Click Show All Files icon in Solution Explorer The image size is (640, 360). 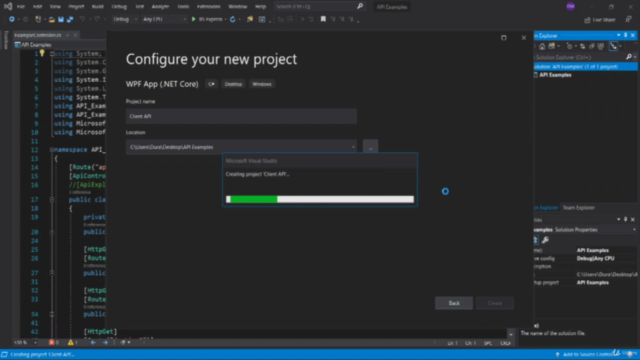click(x=600, y=46)
